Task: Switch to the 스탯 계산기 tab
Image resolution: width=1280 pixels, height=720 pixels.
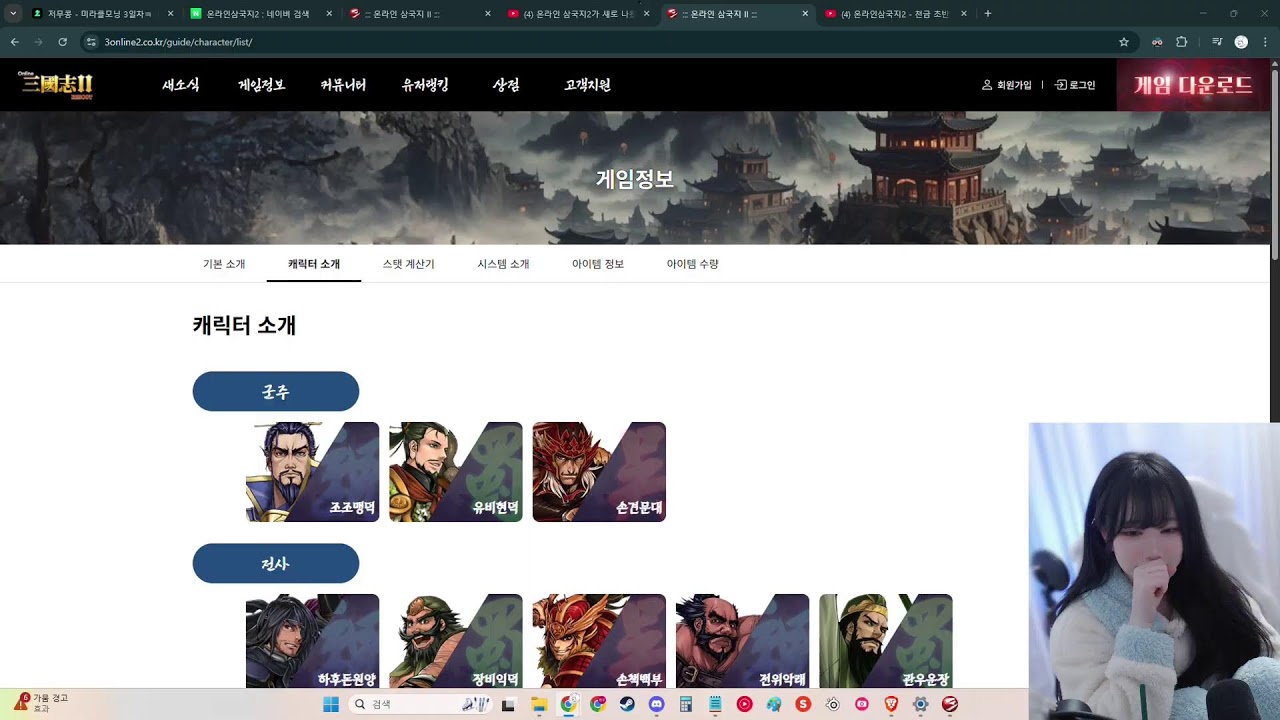Action: tap(408, 264)
